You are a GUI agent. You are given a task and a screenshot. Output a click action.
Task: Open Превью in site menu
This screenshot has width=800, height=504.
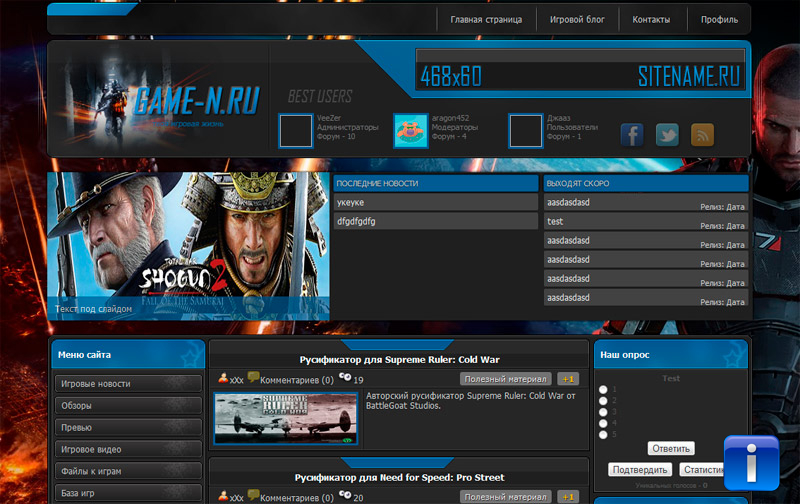pos(128,427)
